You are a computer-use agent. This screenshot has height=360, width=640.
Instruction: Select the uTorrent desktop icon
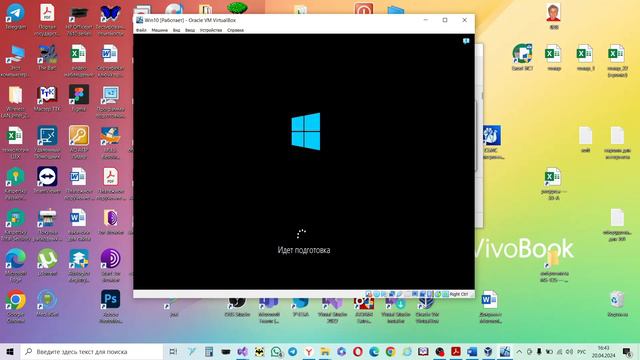point(47,262)
